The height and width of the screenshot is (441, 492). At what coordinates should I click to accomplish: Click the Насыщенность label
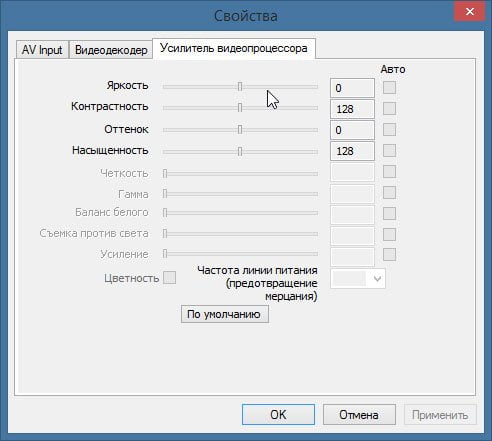coord(110,150)
